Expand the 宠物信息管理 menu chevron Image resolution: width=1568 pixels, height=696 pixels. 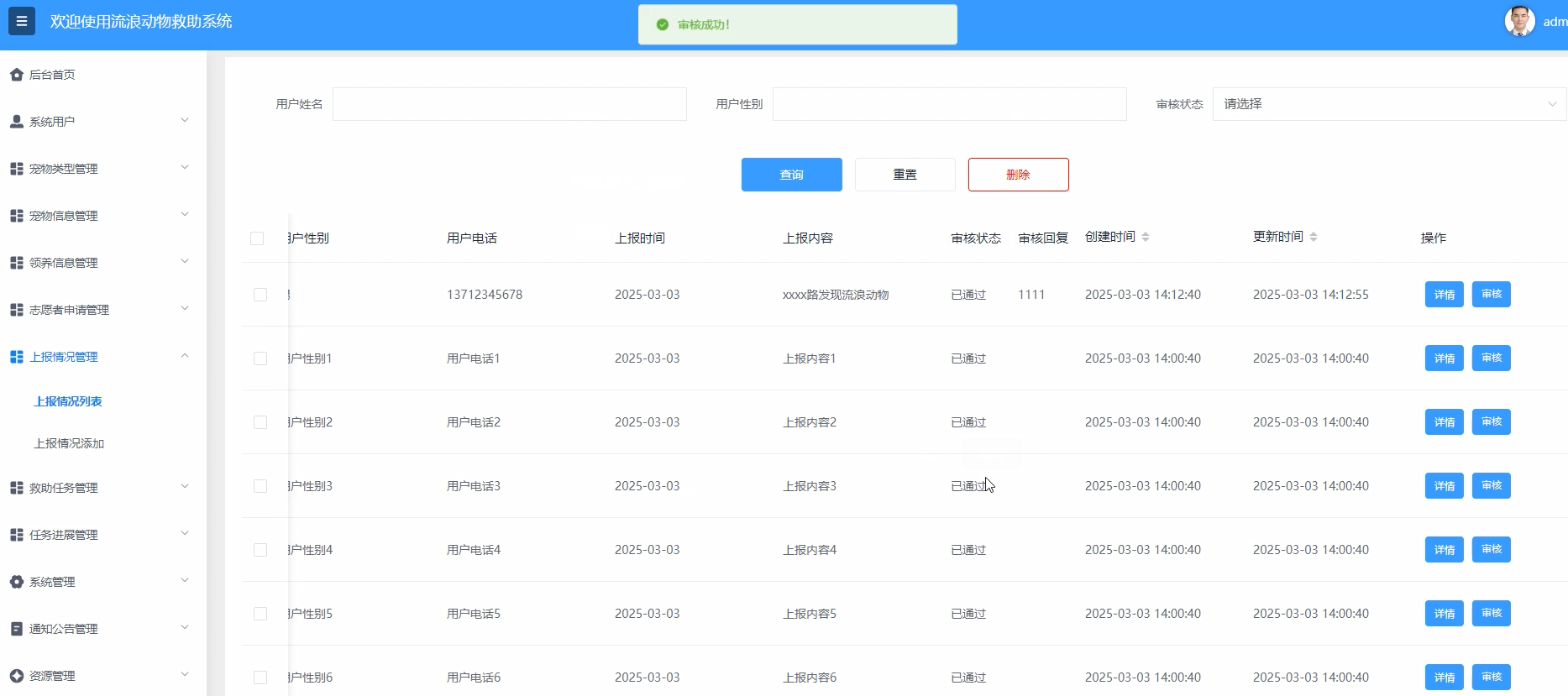pos(185,214)
